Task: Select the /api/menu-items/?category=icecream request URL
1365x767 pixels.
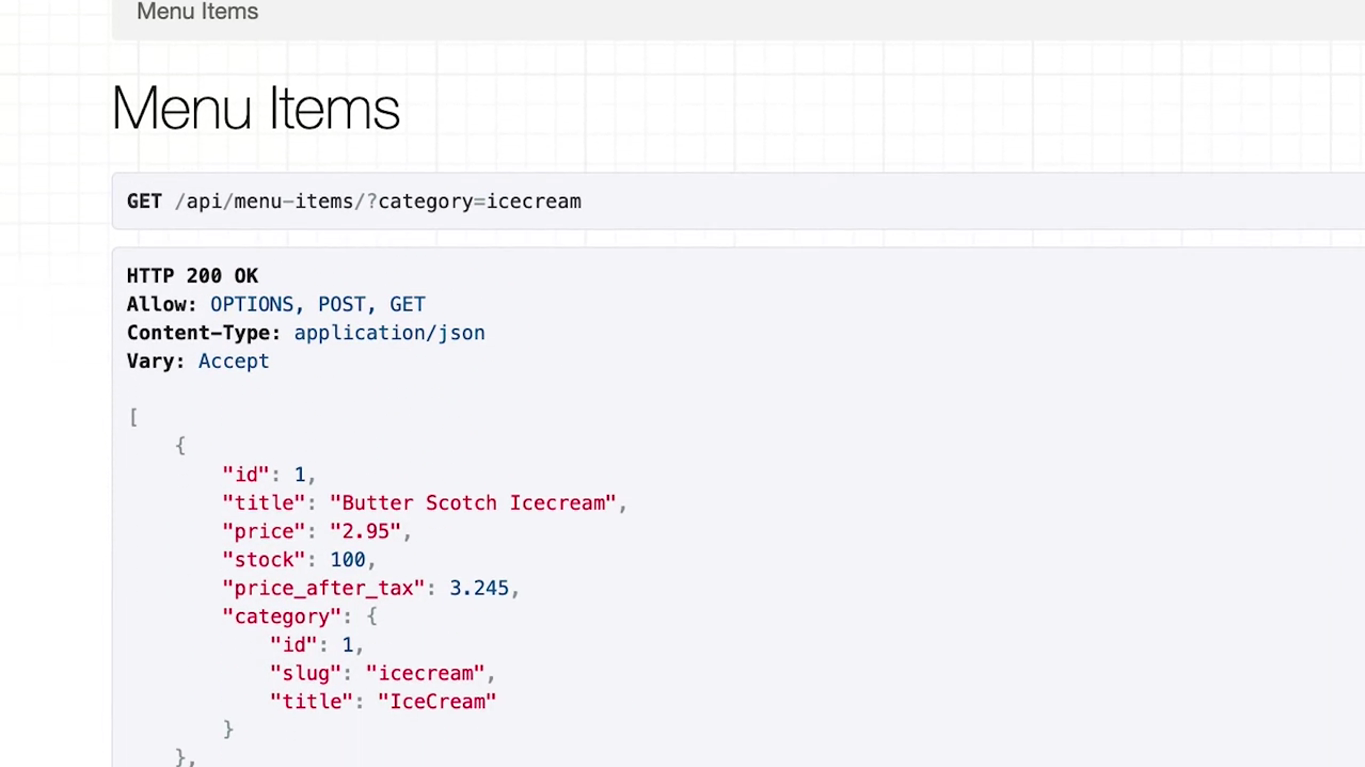Action: [x=378, y=201]
